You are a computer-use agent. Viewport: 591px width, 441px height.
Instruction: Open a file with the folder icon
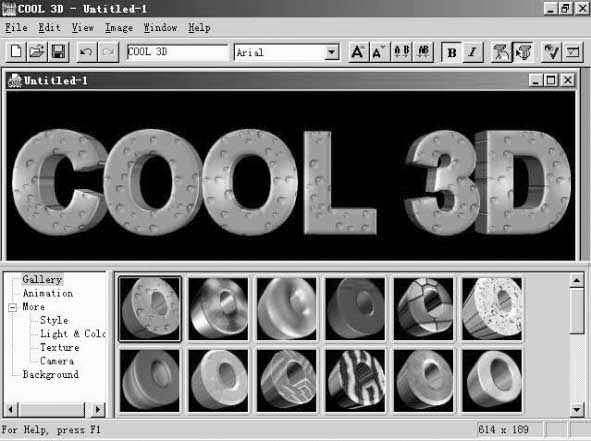coord(37,52)
